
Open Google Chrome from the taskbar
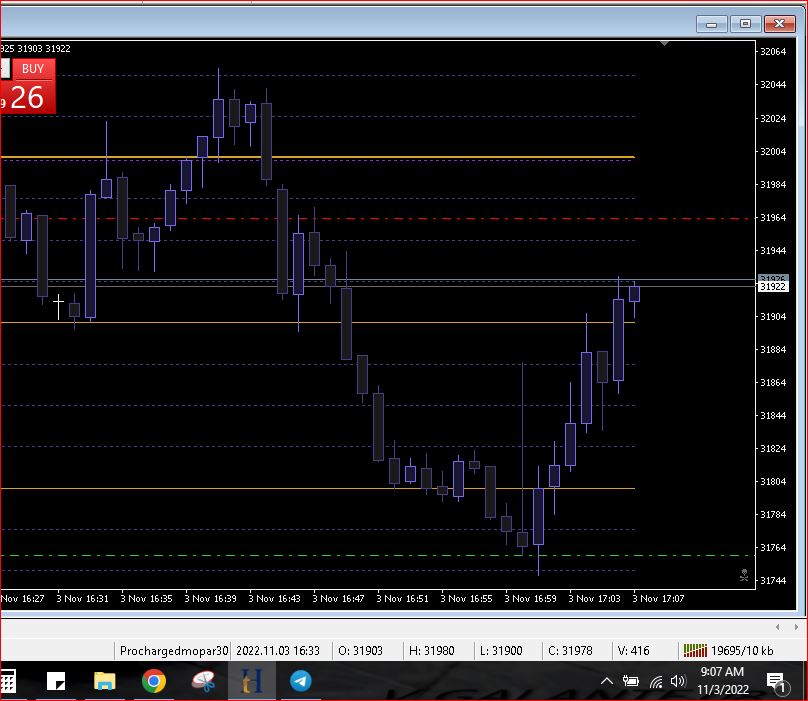(153, 681)
